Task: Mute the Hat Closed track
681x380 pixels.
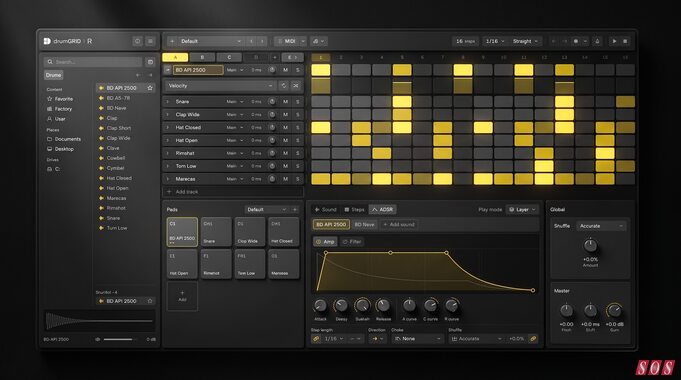Action: (285, 128)
